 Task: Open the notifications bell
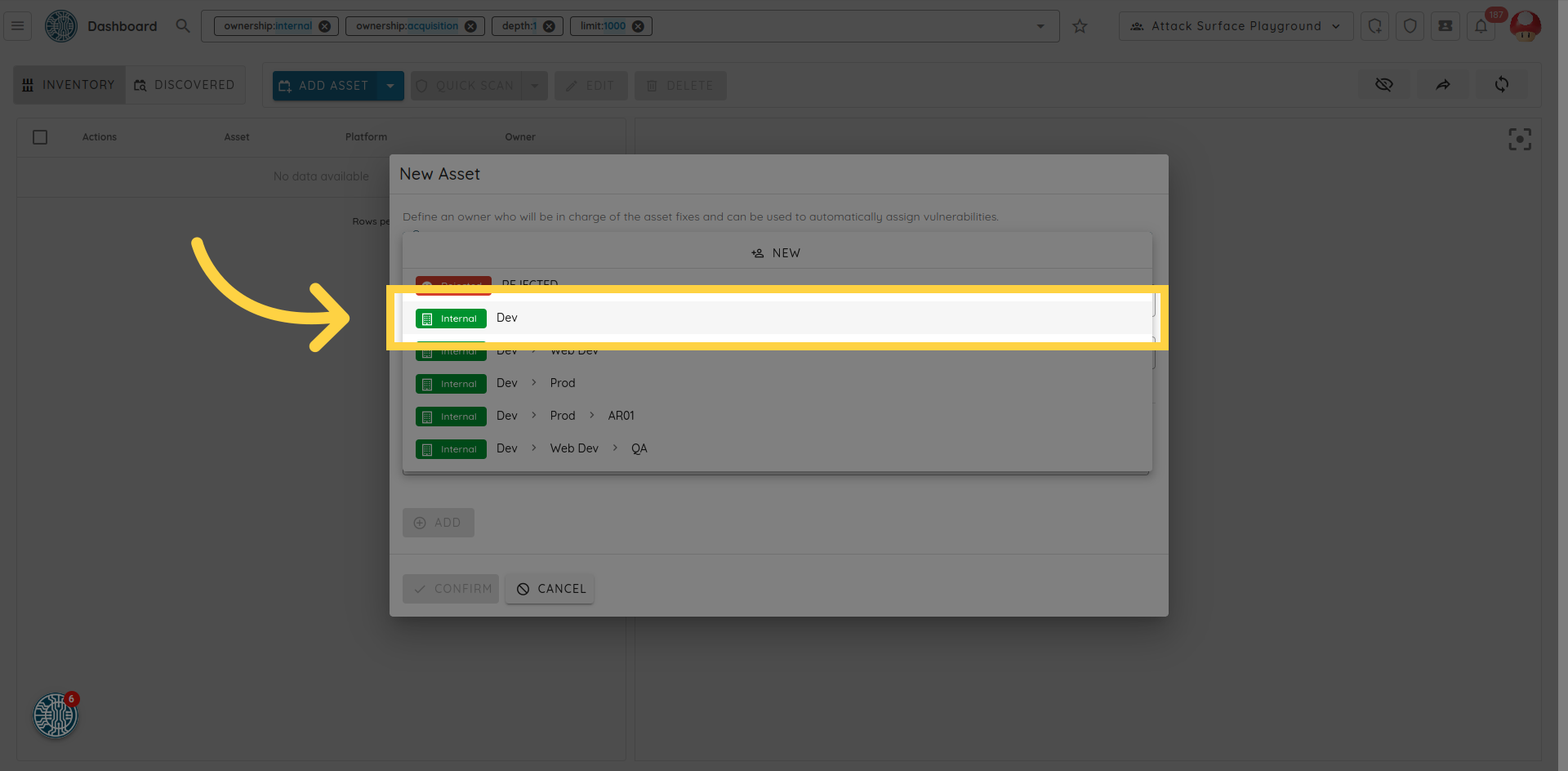(1481, 26)
